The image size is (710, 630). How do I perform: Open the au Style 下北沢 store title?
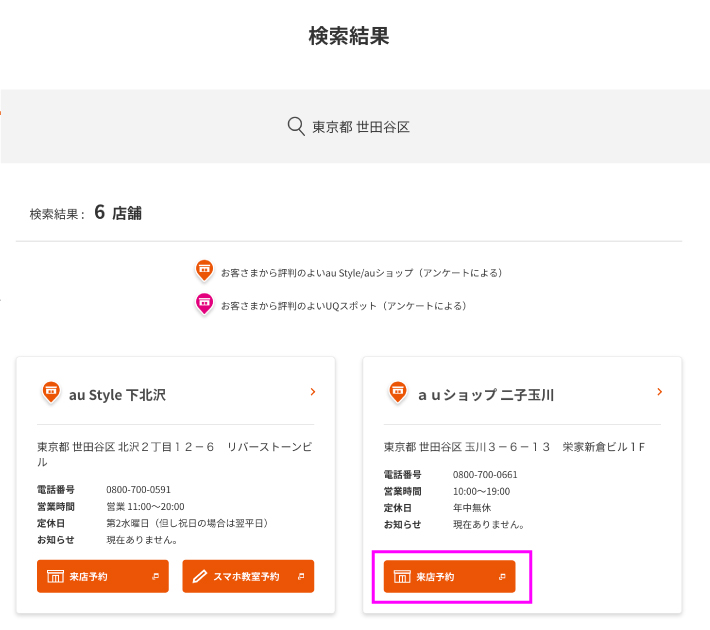coord(117,395)
